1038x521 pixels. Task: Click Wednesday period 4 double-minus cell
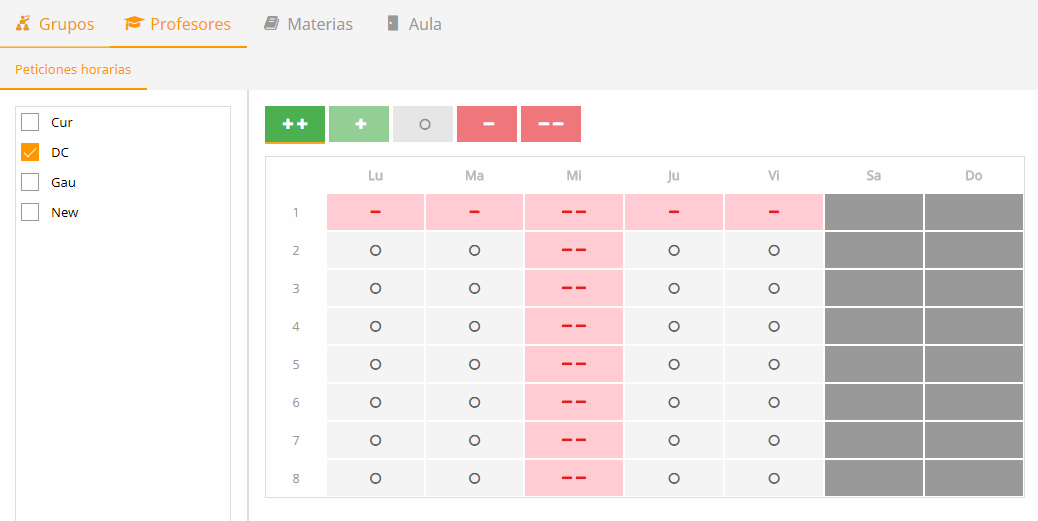tap(574, 326)
